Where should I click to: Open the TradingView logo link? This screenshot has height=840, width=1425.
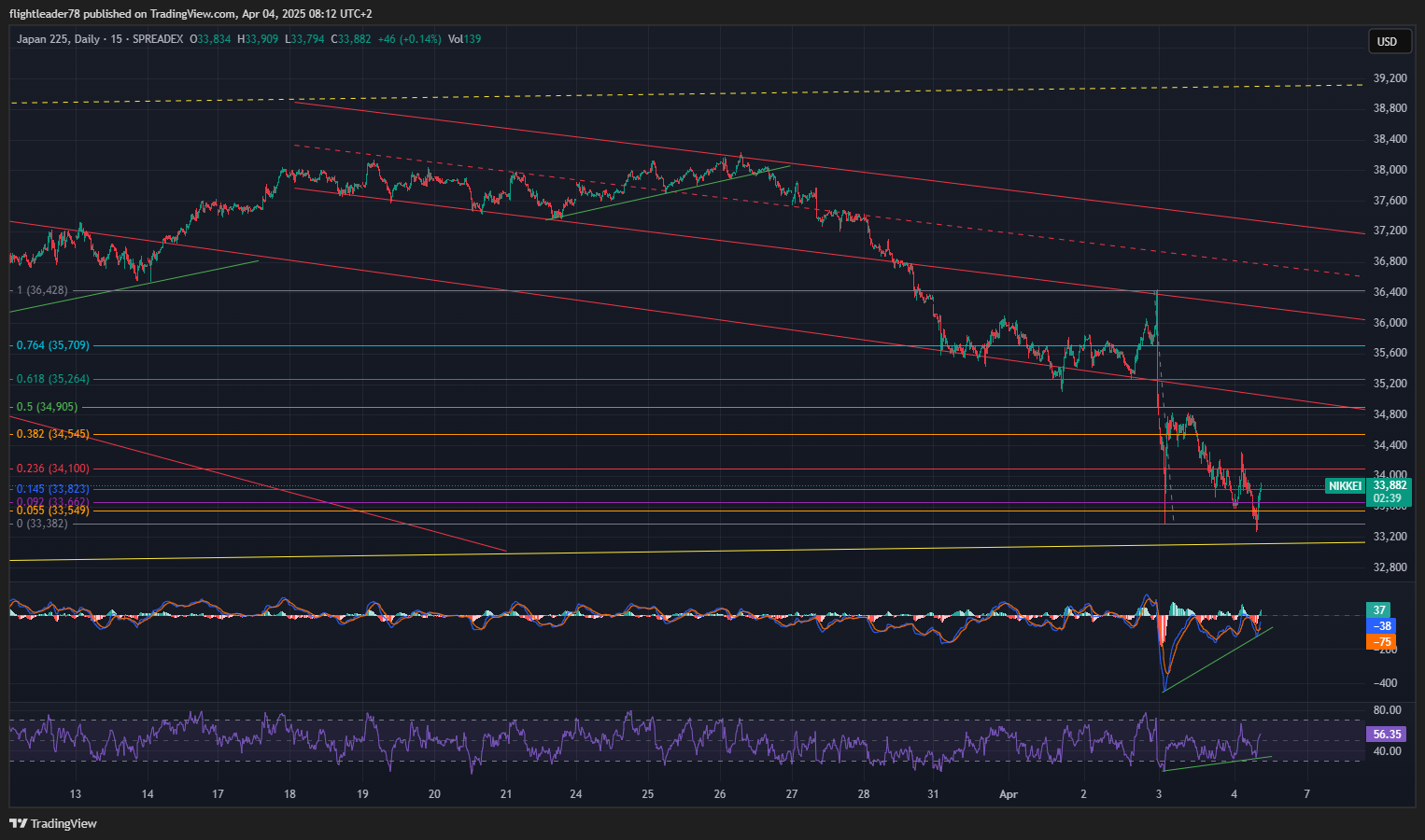53,823
